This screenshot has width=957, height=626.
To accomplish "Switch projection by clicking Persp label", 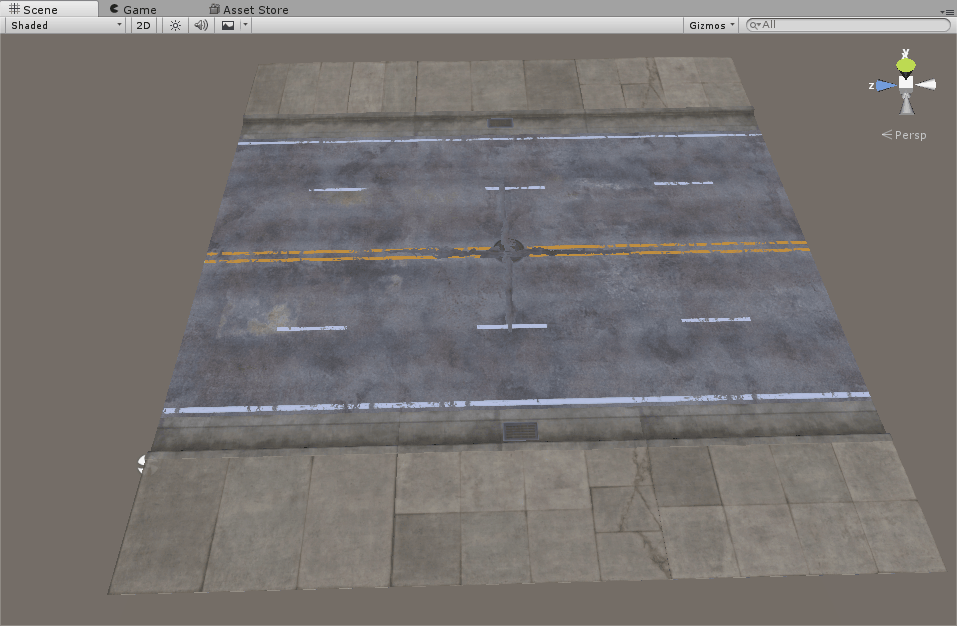I will click(909, 134).
